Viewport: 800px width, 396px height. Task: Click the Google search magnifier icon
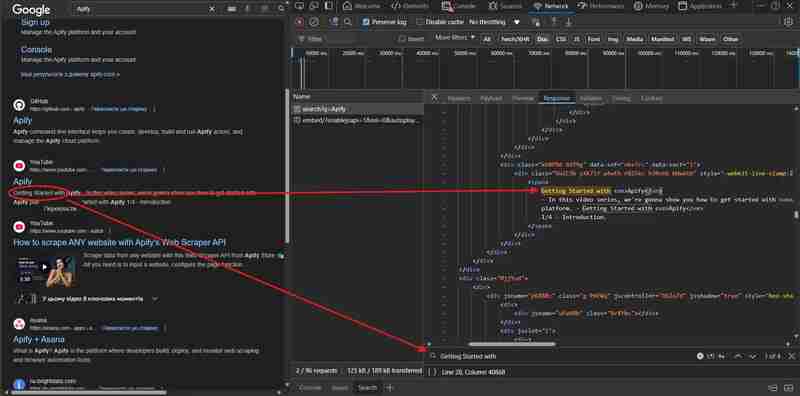click(x=281, y=9)
